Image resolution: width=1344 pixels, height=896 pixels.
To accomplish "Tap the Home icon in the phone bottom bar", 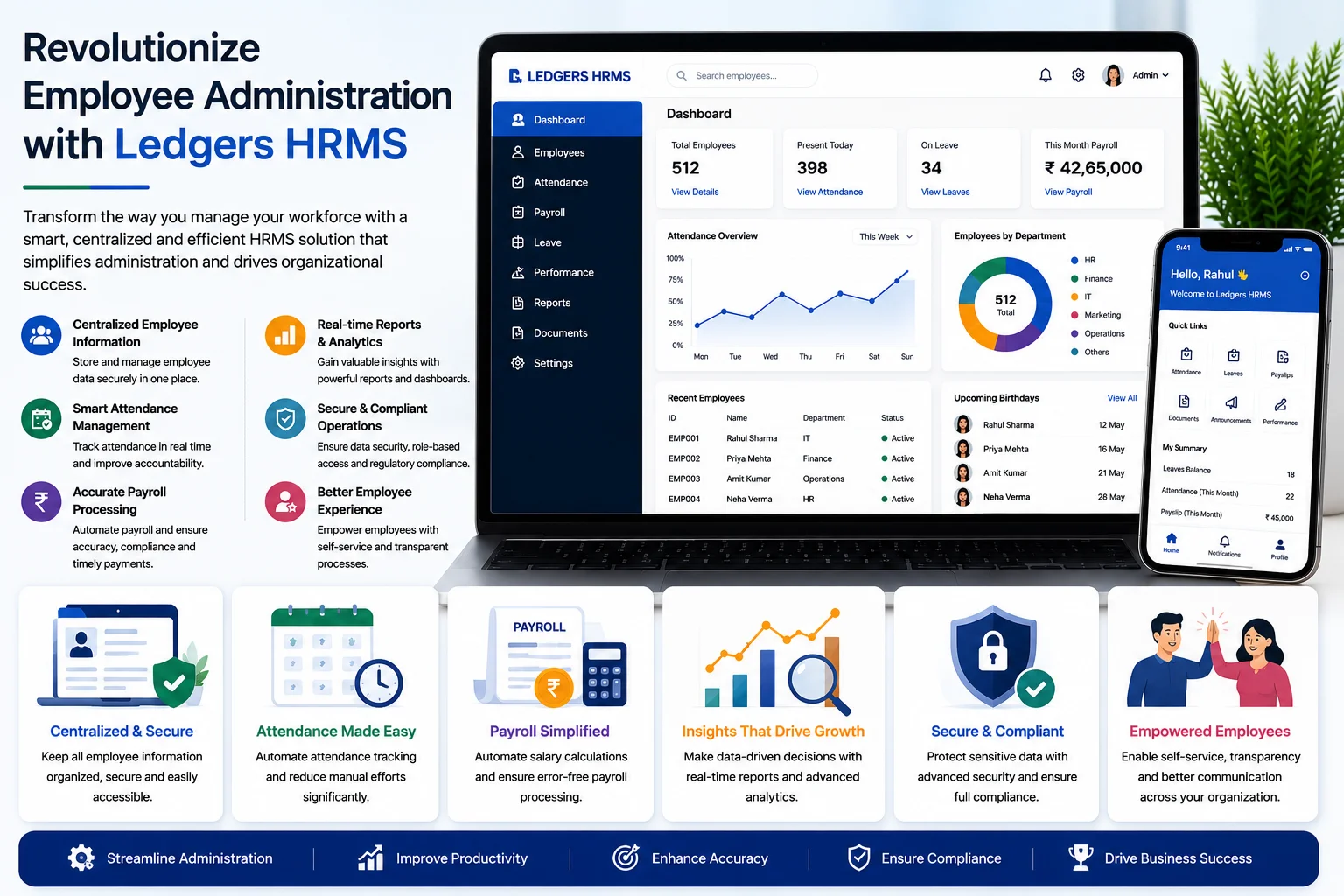I will pos(1172,538).
